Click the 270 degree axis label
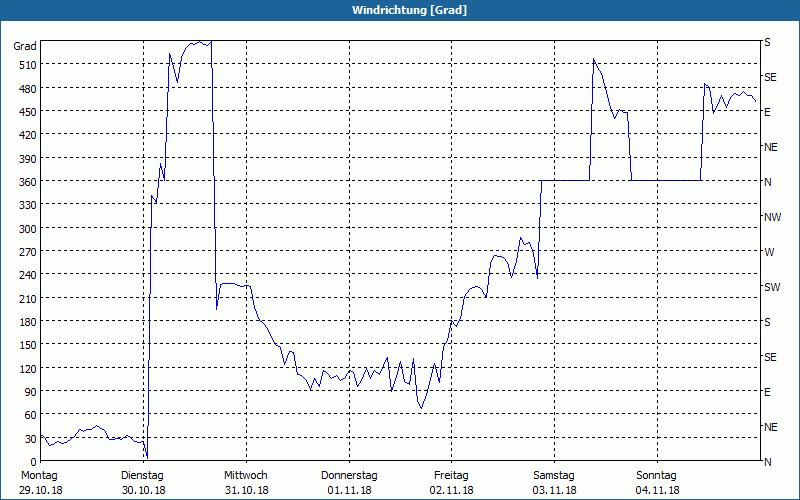Image resolution: width=800 pixels, height=500 pixels. click(28, 252)
